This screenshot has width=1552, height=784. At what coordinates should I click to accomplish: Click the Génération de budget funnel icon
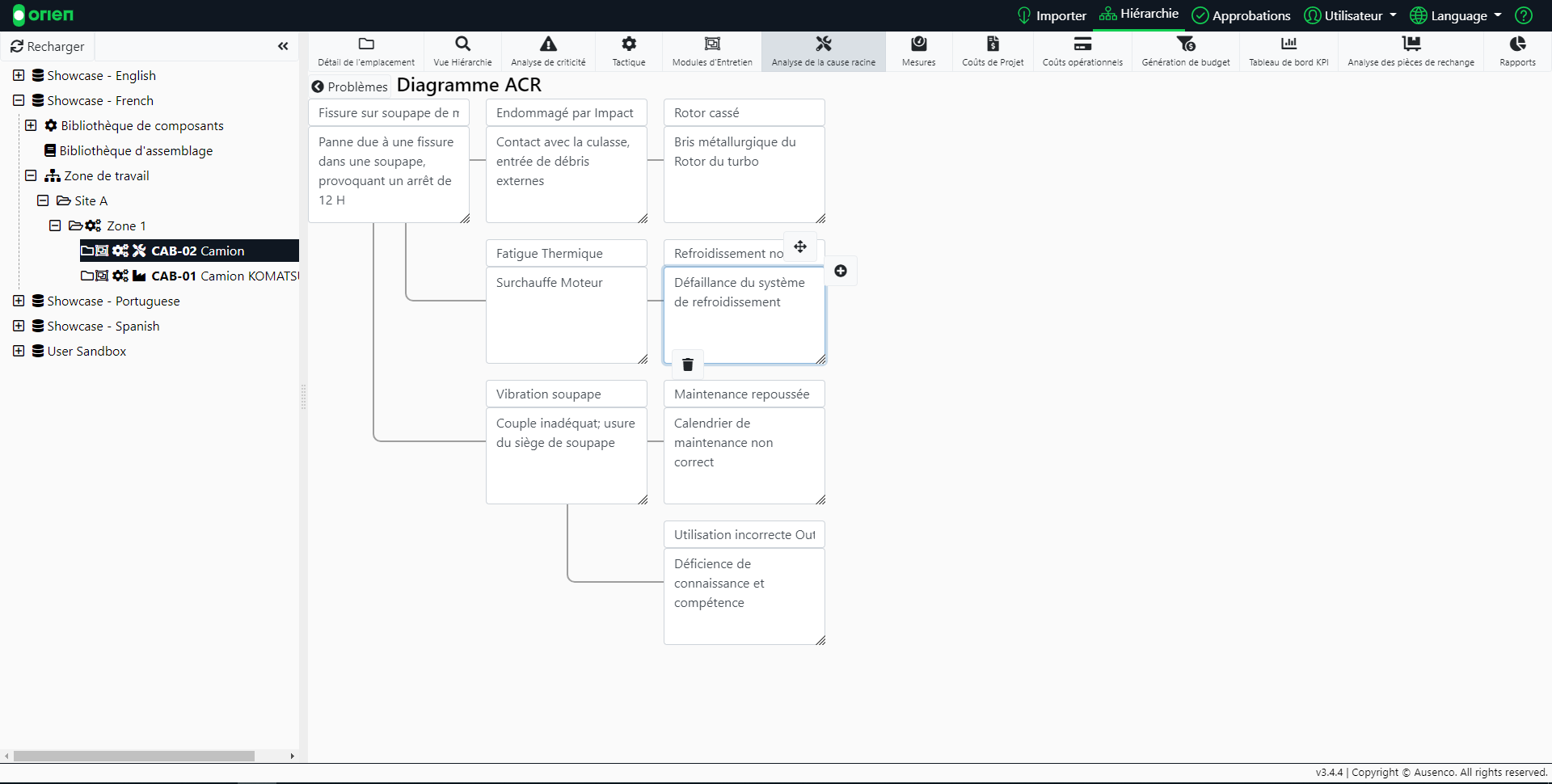[x=1186, y=44]
